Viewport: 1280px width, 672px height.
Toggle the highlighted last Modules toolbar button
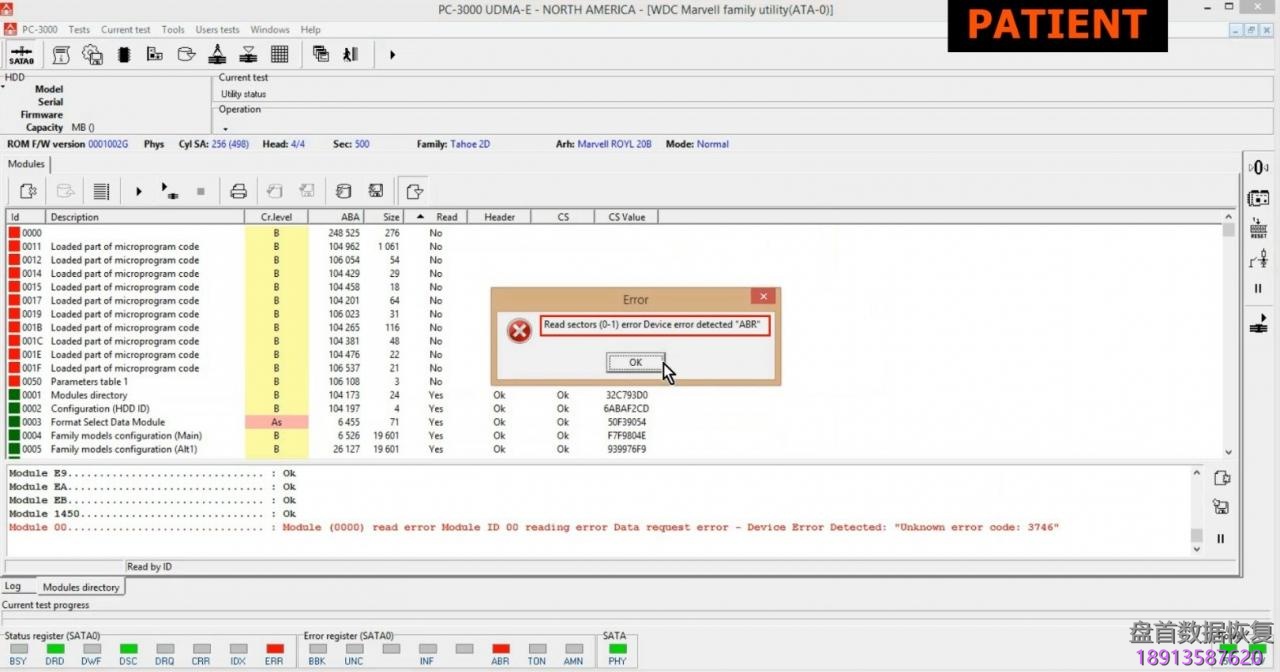point(414,191)
